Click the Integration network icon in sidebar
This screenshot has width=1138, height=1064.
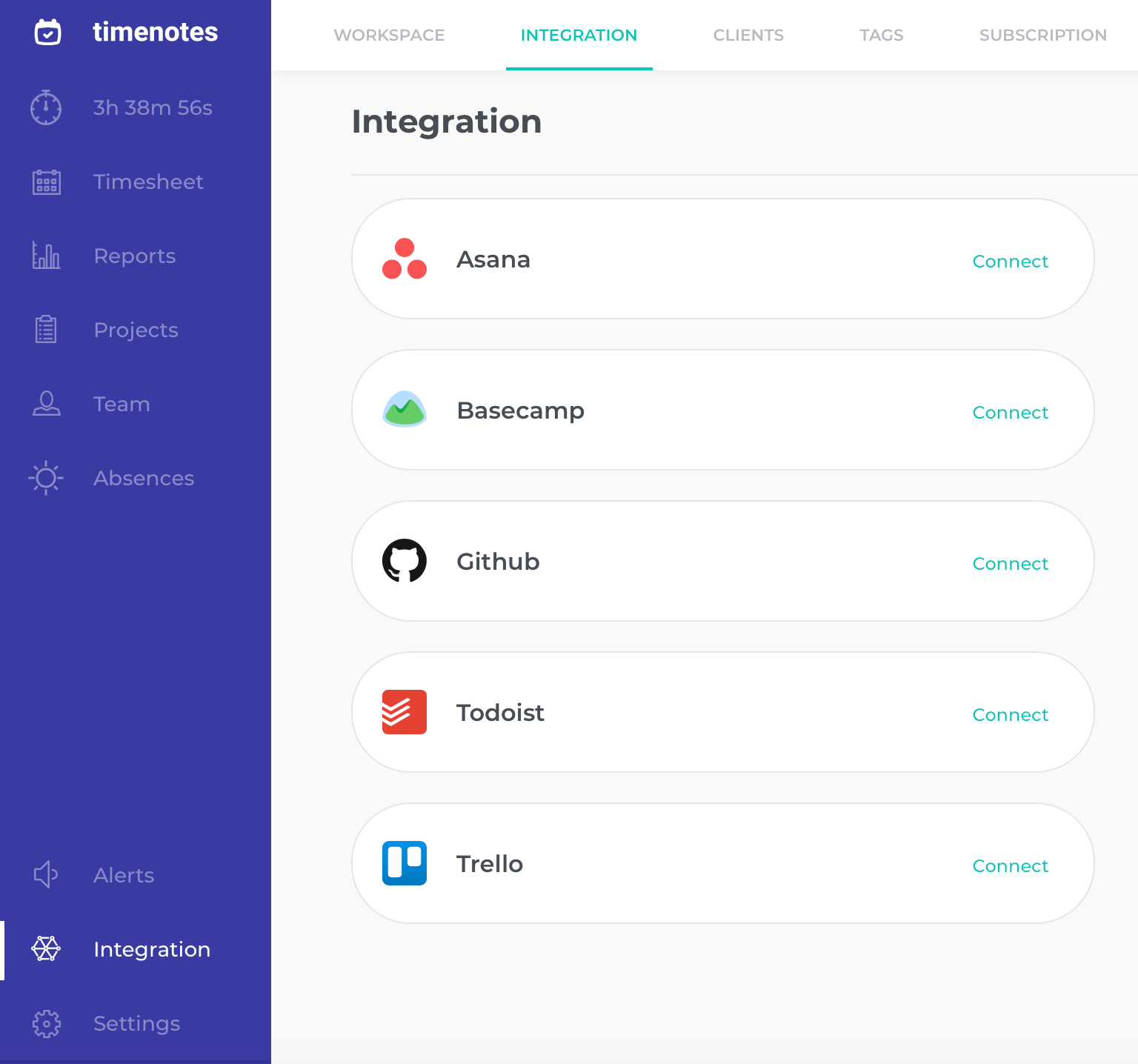coord(46,948)
